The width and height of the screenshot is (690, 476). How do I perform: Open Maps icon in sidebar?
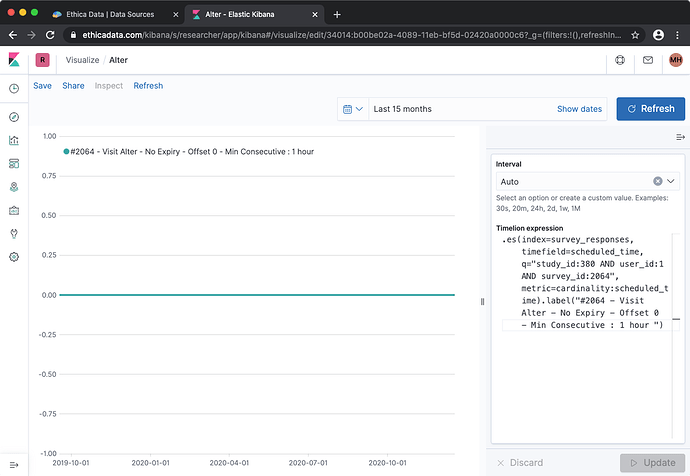pyautogui.click(x=14, y=187)
